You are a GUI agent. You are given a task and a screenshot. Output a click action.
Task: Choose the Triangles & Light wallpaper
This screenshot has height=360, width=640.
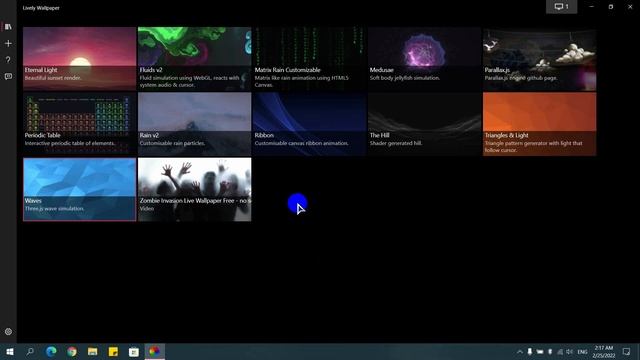540,124
